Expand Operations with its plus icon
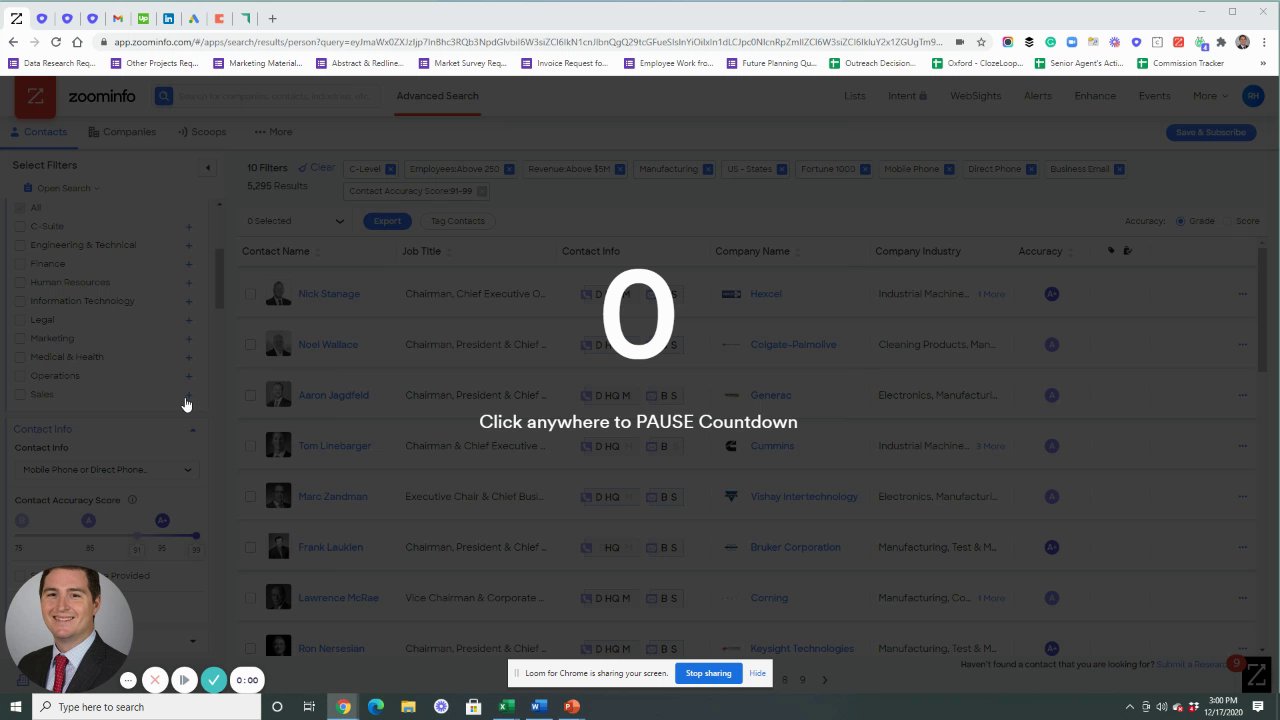 coord(189,376)
